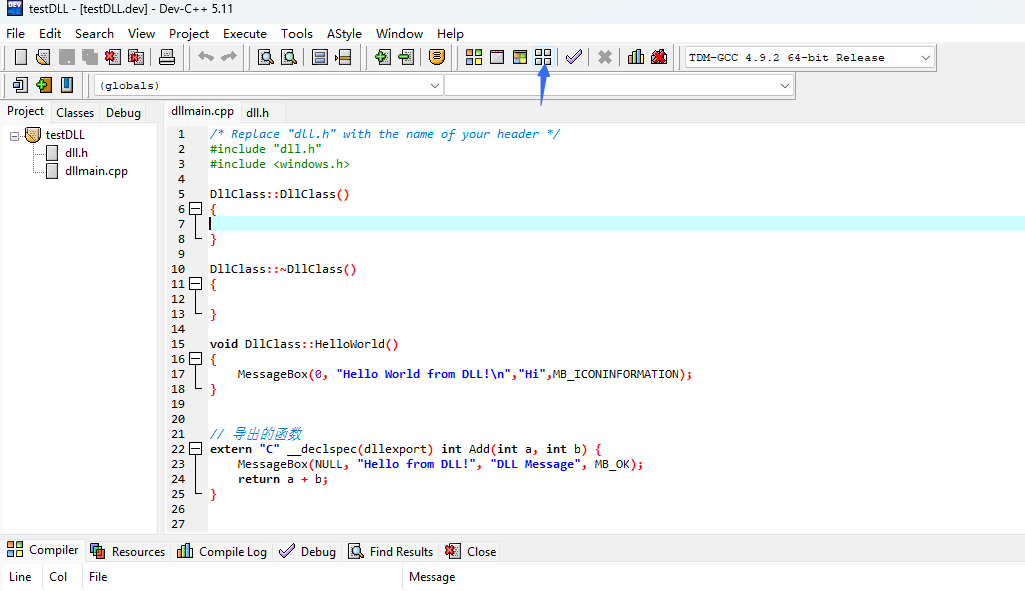Click the Redo arrow icon
Viewport: 1025px width, 591px height.
(229, 57)
